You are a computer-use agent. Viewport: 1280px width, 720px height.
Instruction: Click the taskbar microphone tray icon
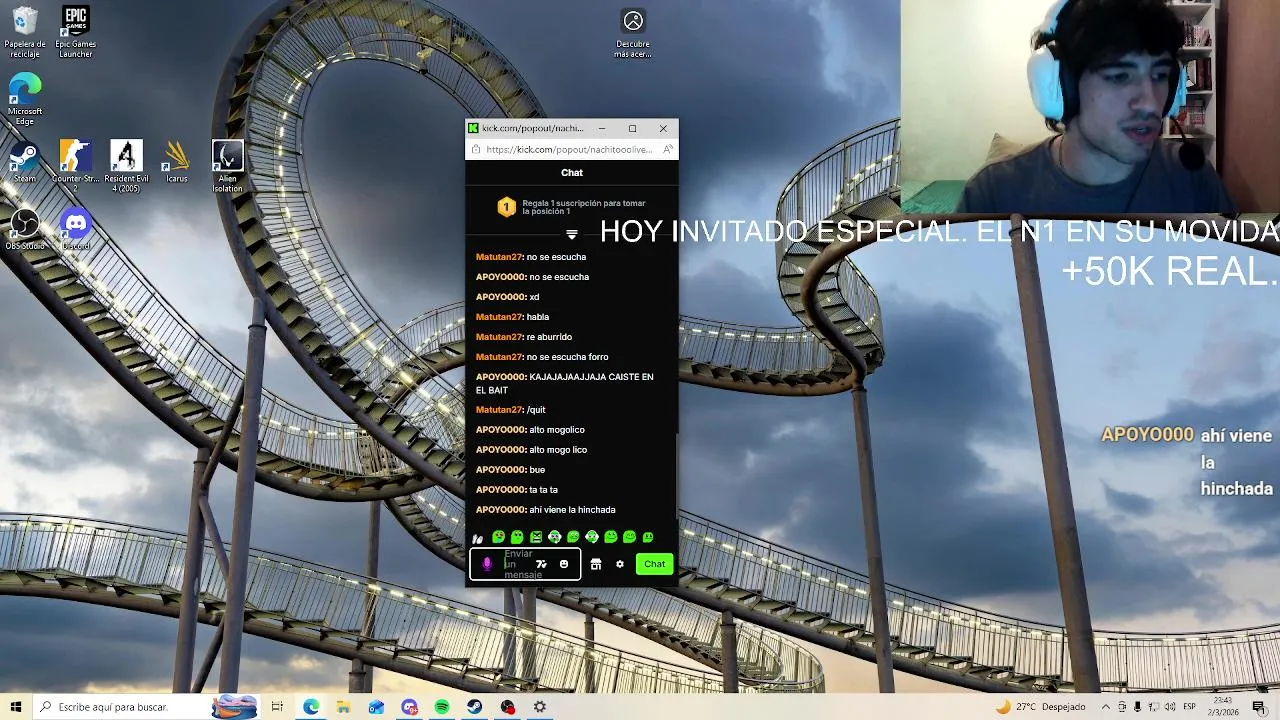(1137, 707)
